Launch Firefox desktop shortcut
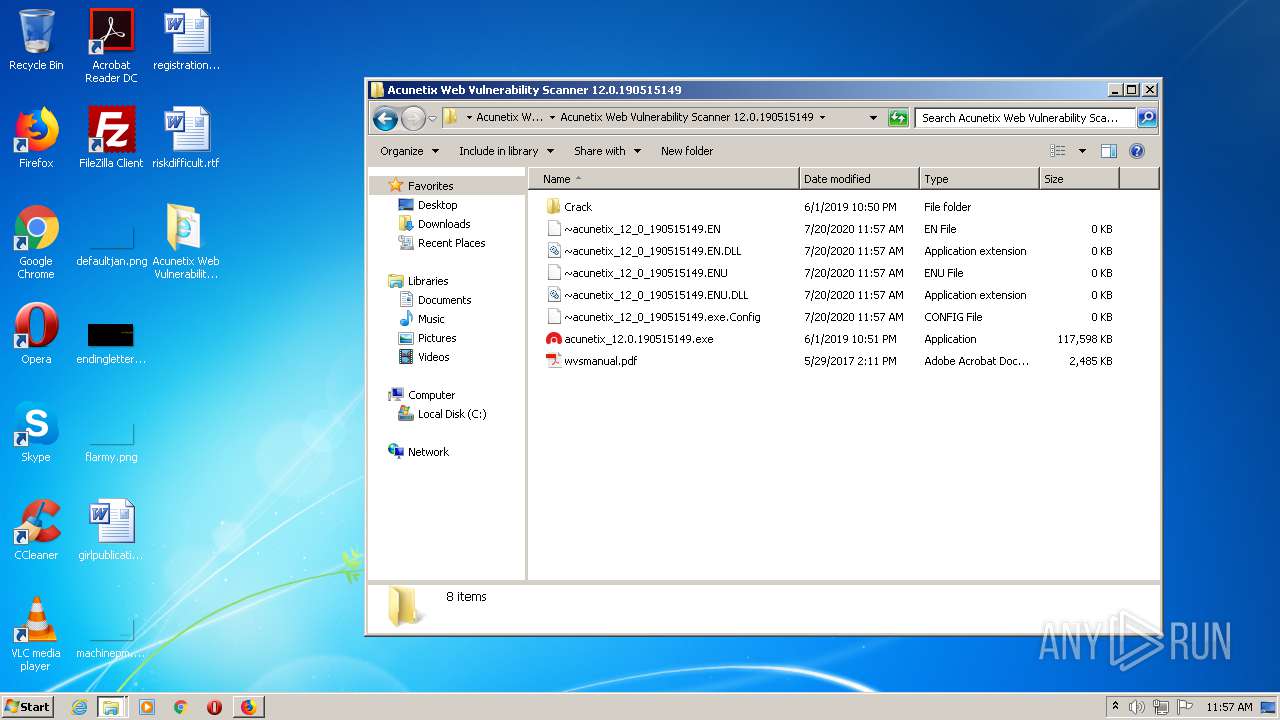This screenshot has width=1280, height=720. tap(36, 138)
